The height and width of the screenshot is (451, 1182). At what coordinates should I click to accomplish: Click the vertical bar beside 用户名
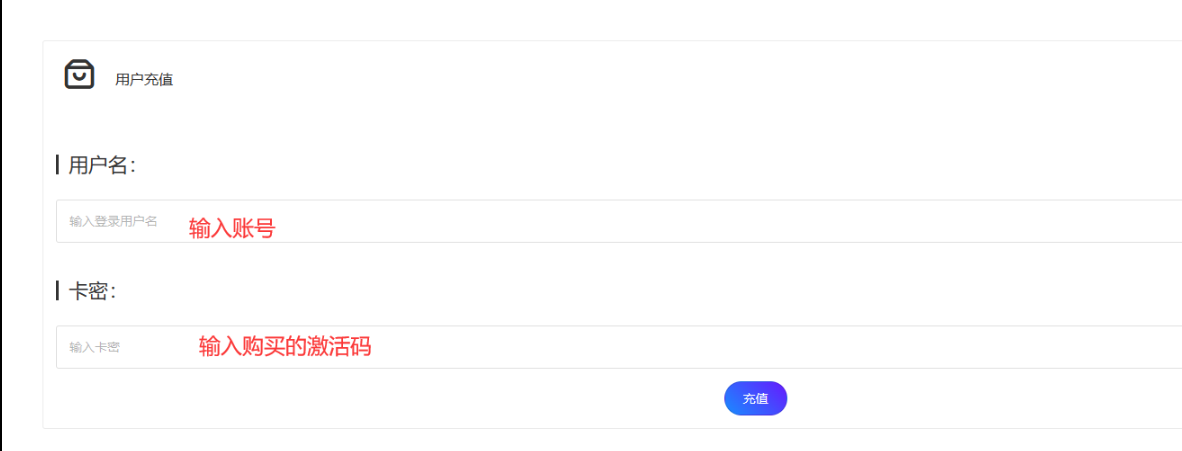[x=58, y=165]
